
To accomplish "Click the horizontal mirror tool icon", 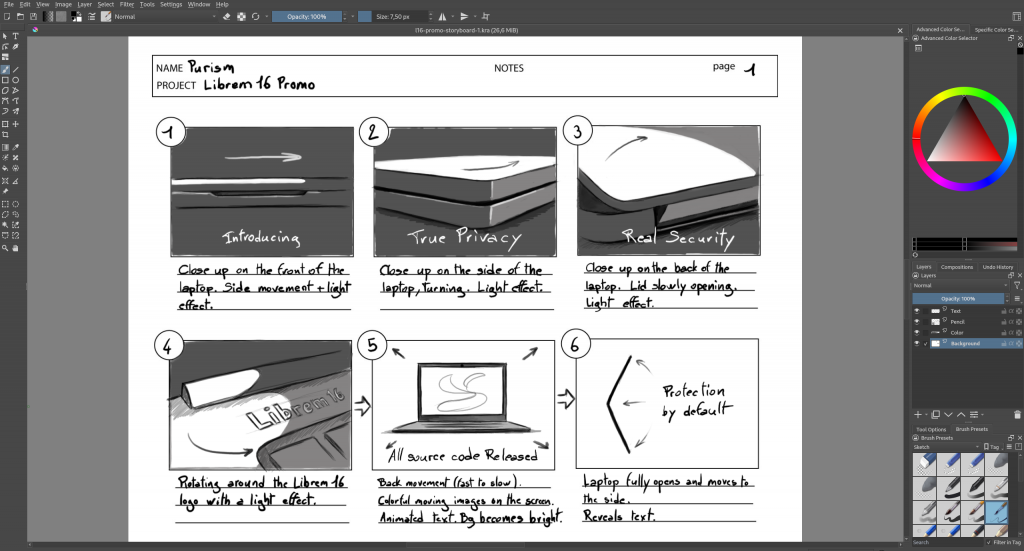I will pos(442,16).
